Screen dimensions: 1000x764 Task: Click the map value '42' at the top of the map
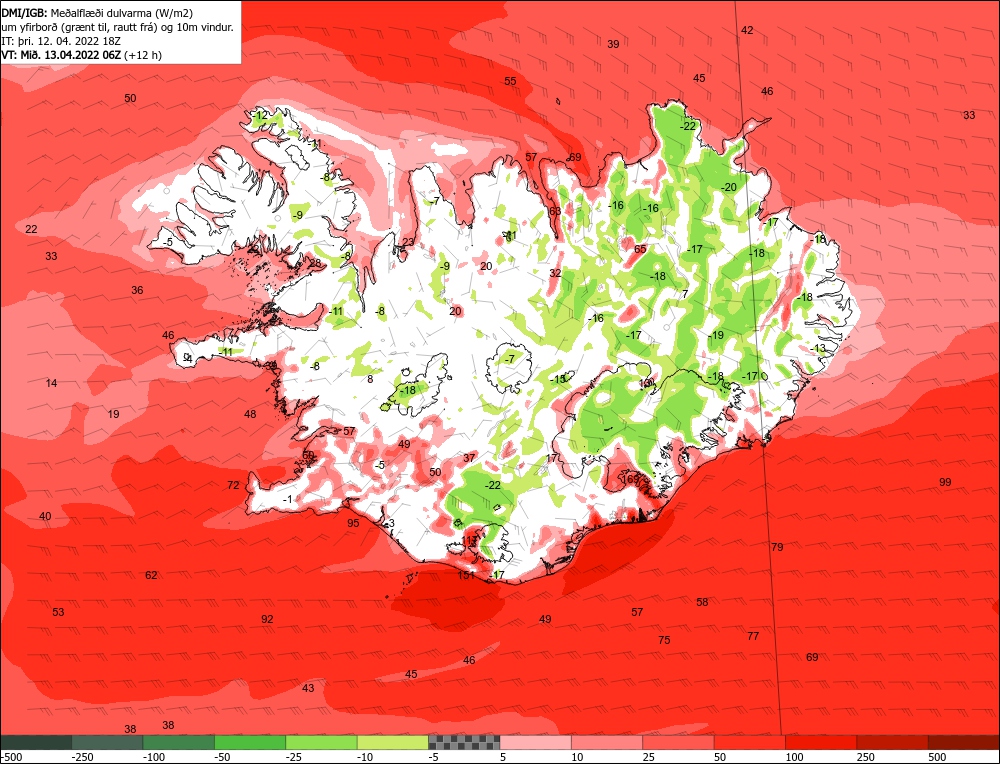[747, 30]
